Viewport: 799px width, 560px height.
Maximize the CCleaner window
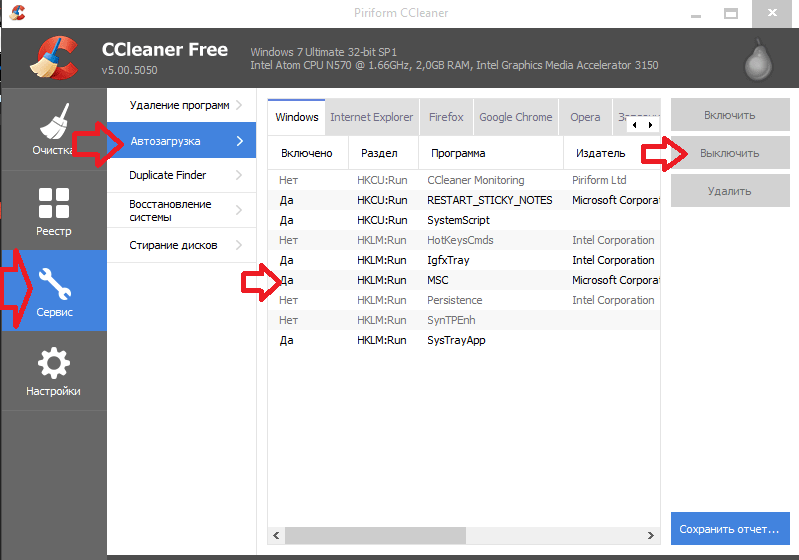(731, 14)
